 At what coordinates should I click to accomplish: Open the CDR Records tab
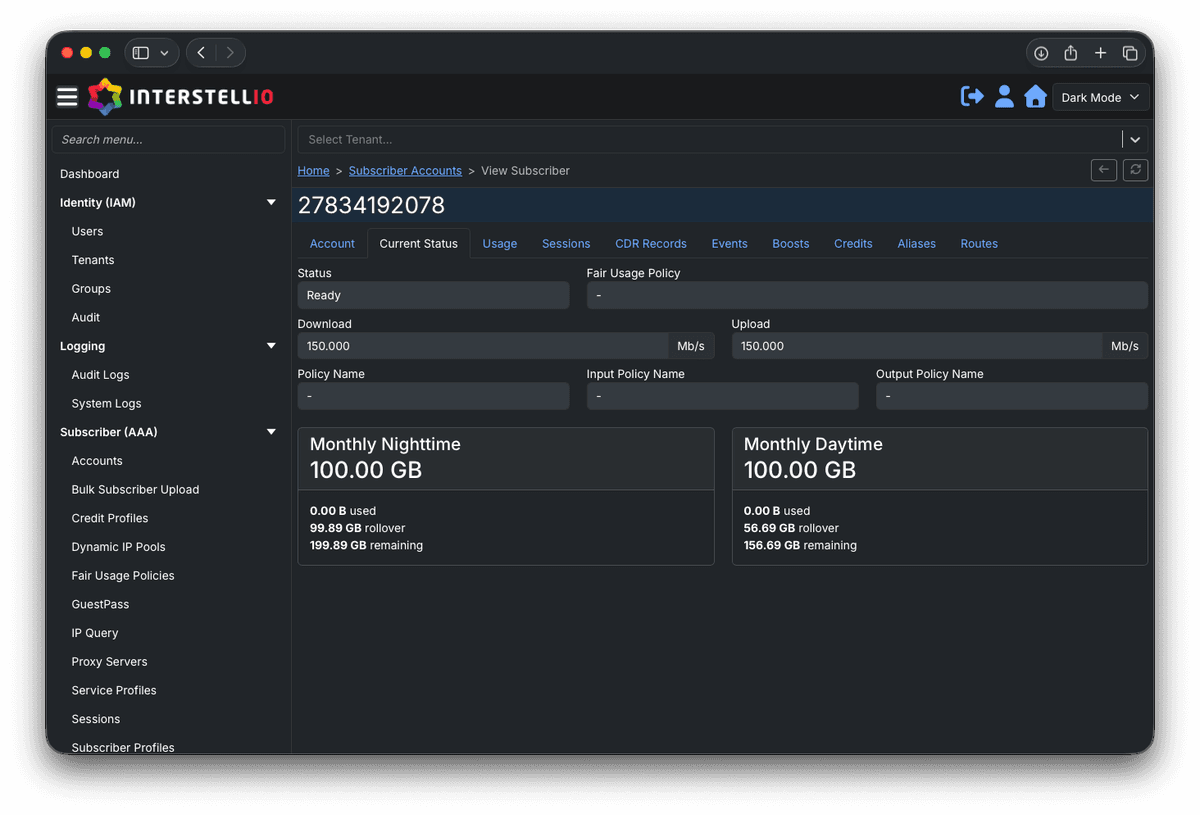650,244
